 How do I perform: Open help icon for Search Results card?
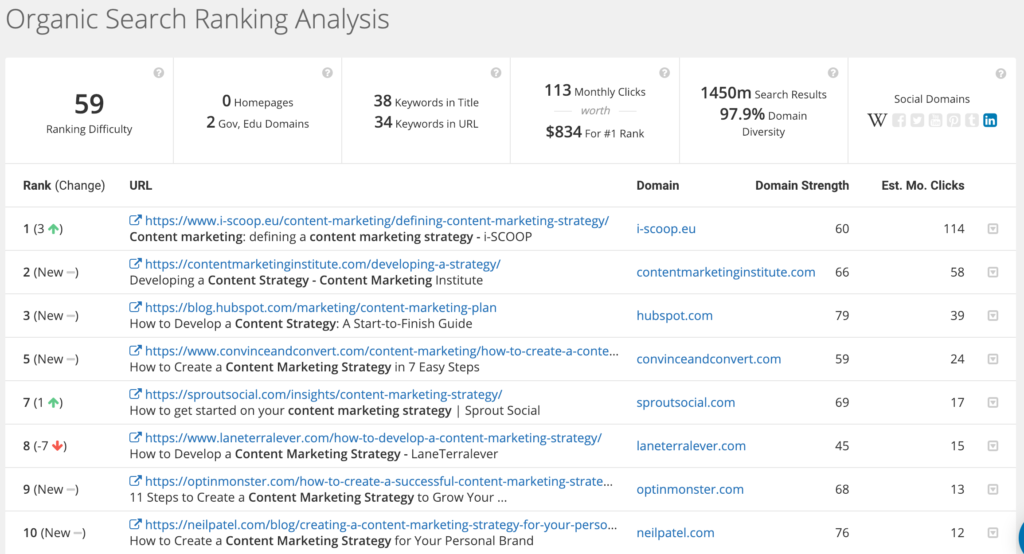point(833,73)
